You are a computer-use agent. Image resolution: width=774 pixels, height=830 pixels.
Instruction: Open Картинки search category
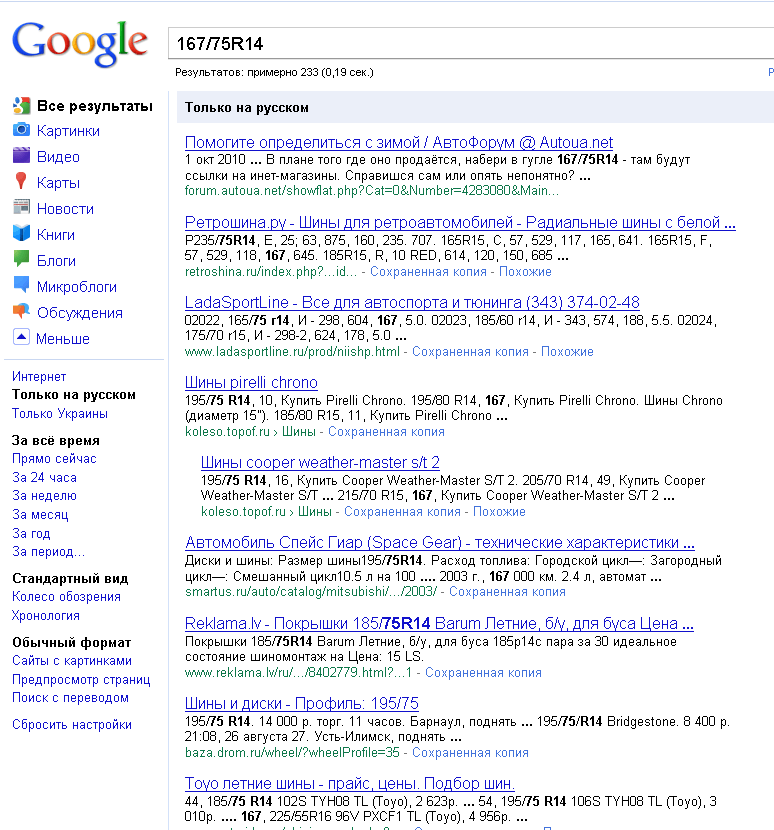click(68, 131)
